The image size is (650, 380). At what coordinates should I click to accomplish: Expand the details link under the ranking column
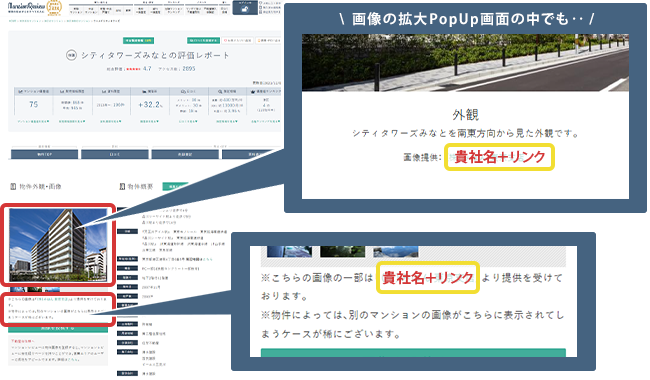pos(266,121)
